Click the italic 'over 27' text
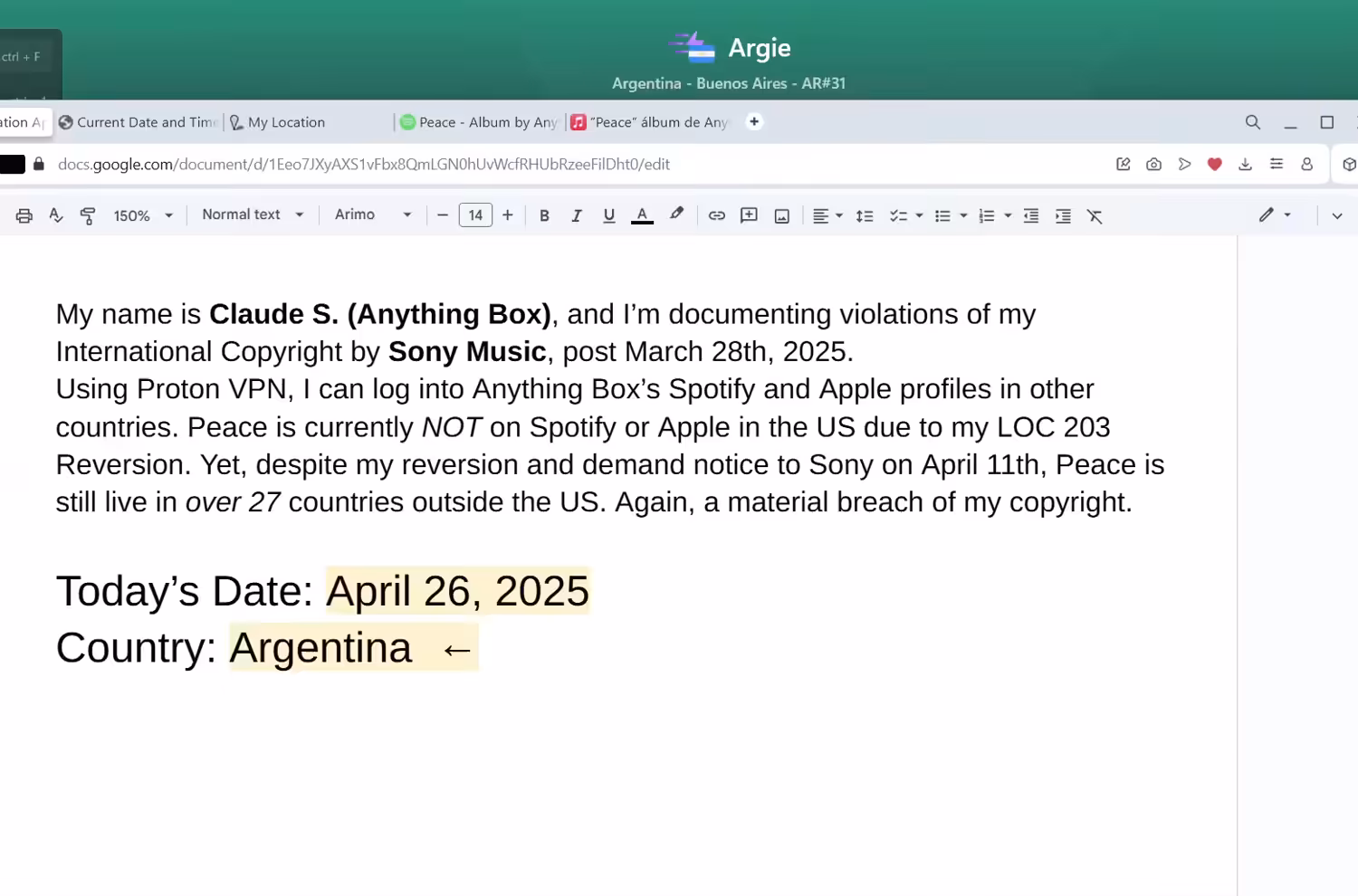 [x=233, y=502]
